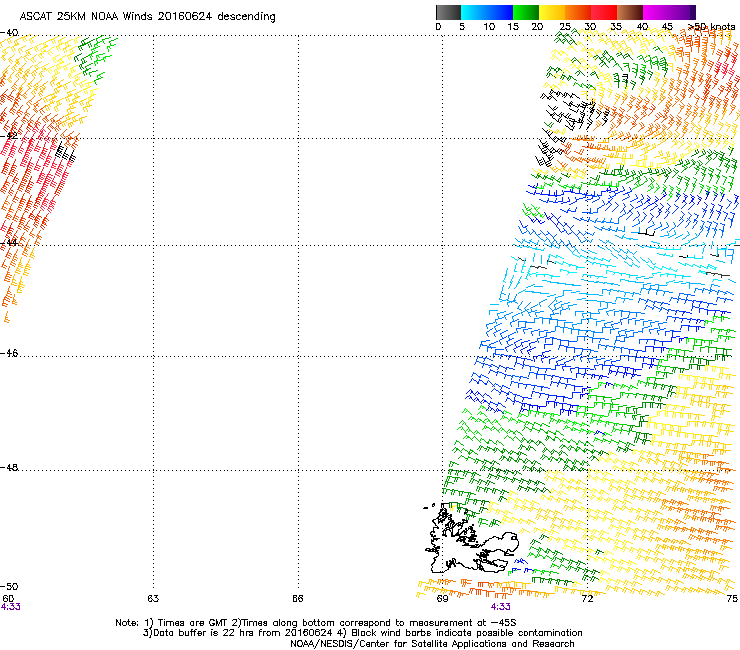Select the latitude label '-50'

tap(9, 586)
